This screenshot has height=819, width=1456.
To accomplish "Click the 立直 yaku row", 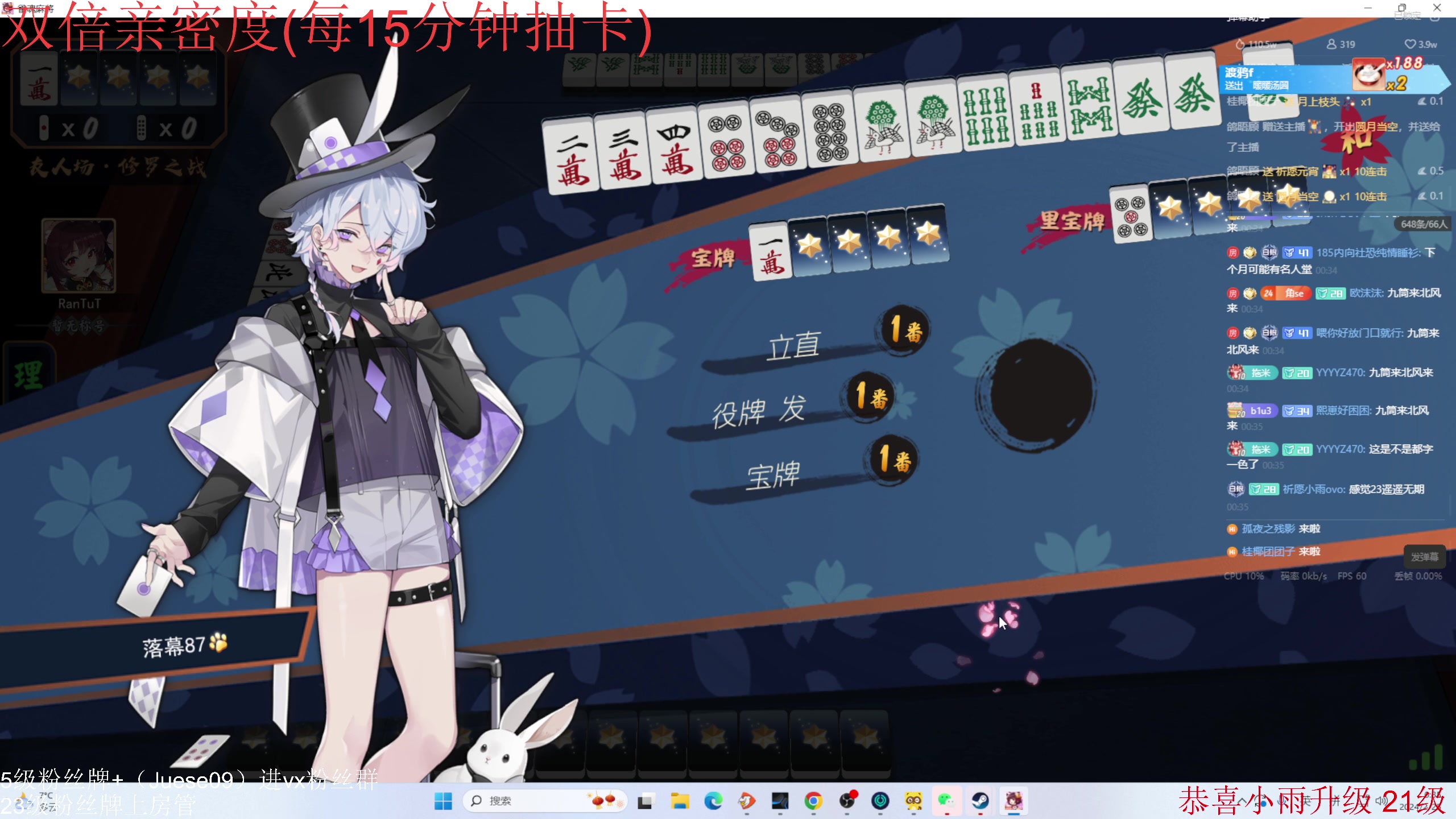I will tap(794, 345).
